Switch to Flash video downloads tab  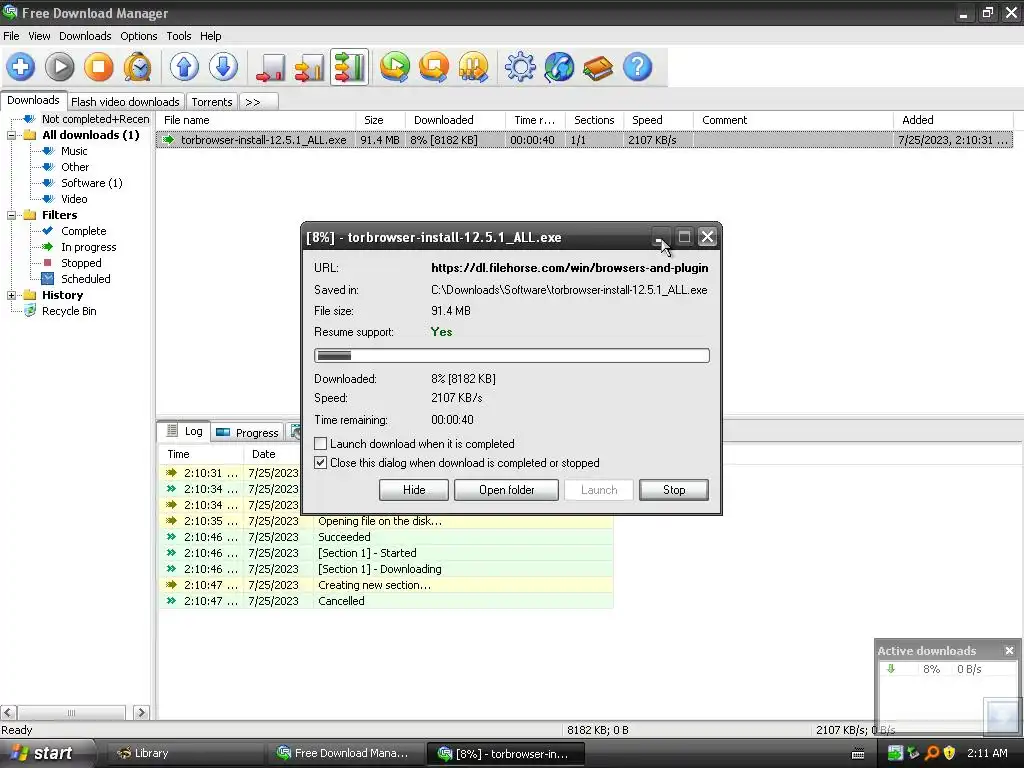point(125,102)
